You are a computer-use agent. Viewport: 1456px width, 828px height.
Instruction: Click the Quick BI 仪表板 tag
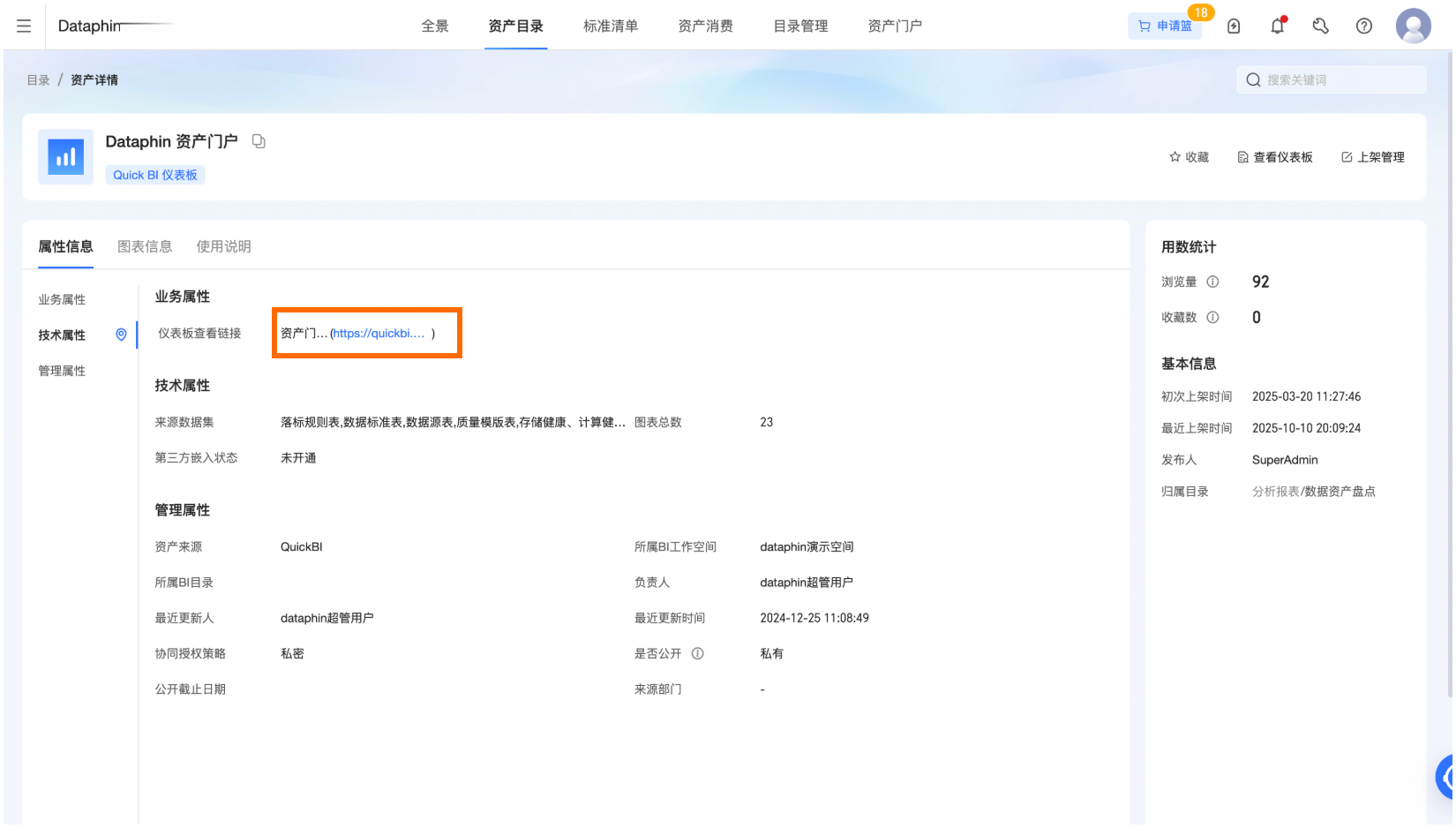[x=155, y=175]
